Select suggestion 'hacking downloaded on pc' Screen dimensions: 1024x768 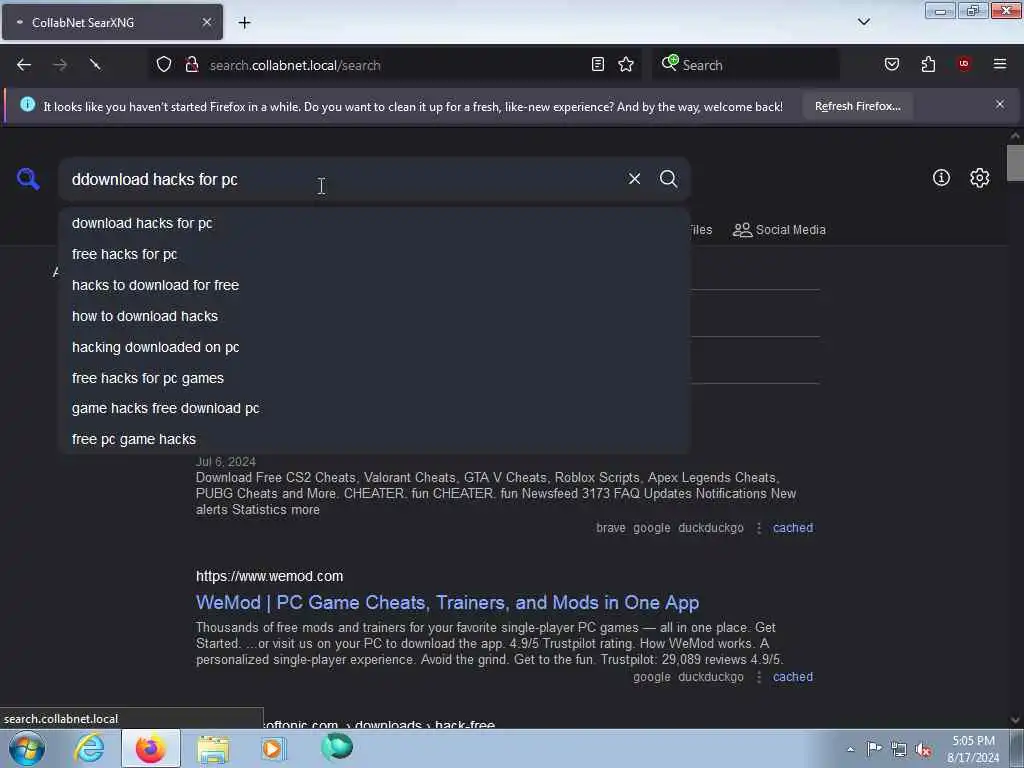point(374,347)
